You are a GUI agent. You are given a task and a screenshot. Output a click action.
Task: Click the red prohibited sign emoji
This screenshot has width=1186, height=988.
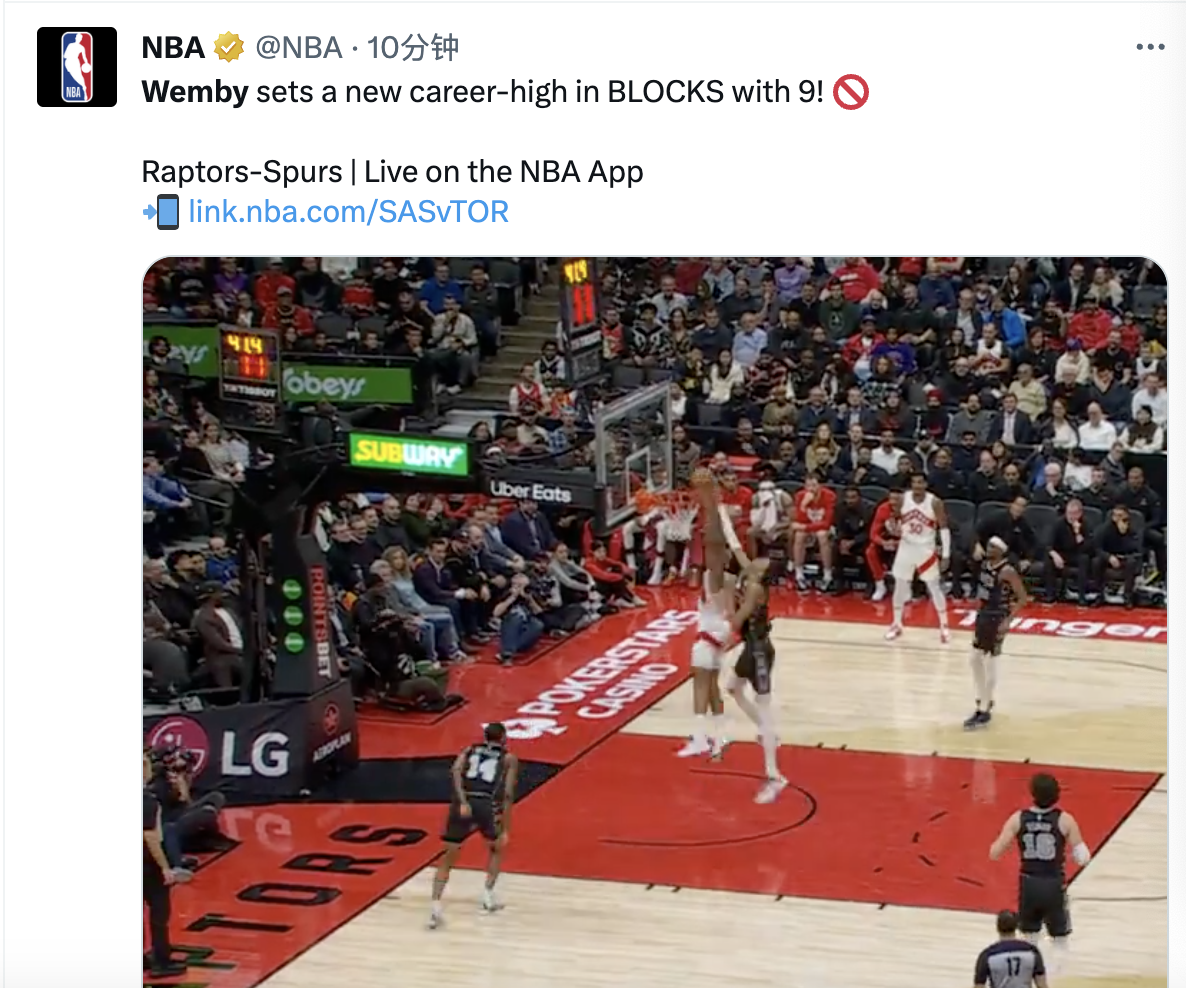pyautogui.click(x=851, y=92)
